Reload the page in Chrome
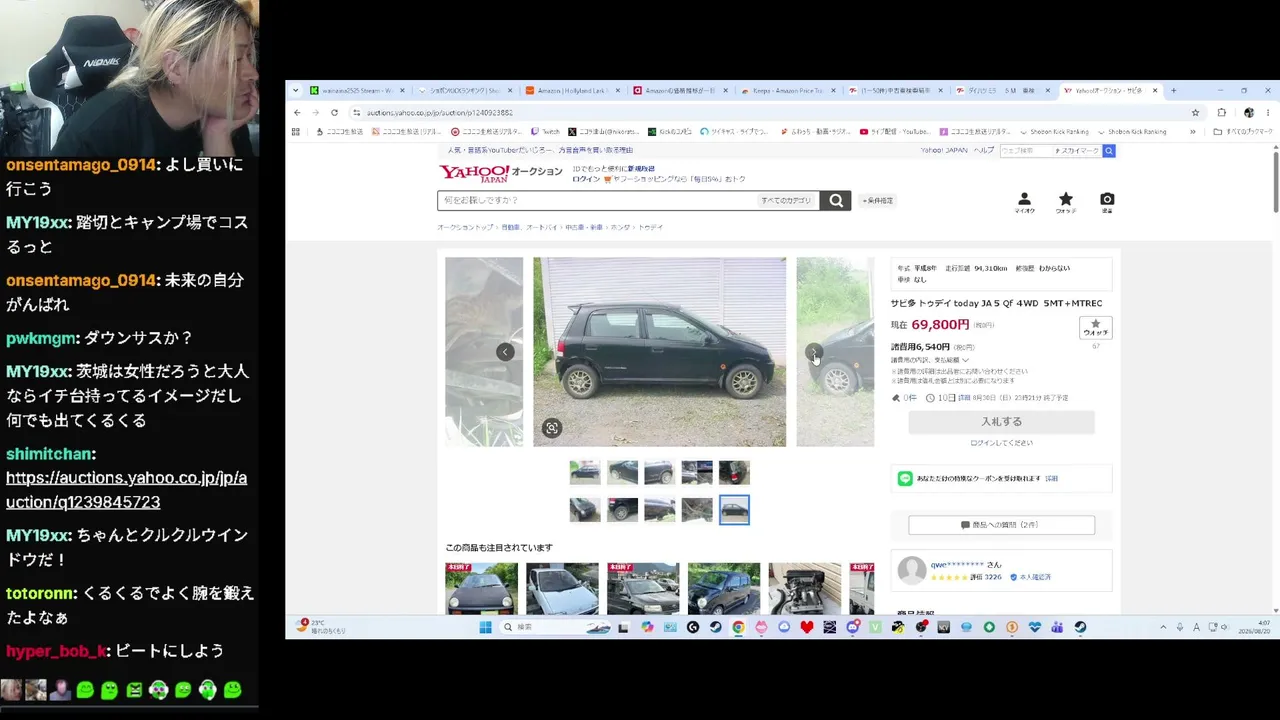This screenshot has height=720, width=1280. click(334, 113)
